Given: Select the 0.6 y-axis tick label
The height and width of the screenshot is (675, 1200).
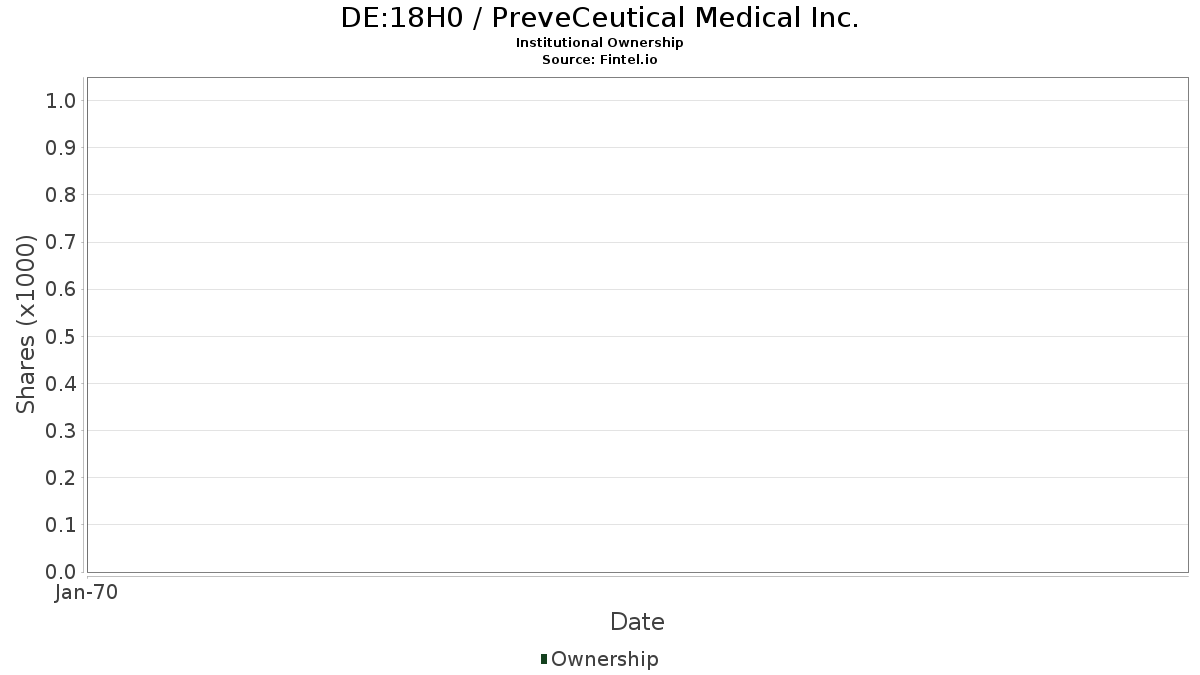Looking at the screenshot, I should 61,289.
